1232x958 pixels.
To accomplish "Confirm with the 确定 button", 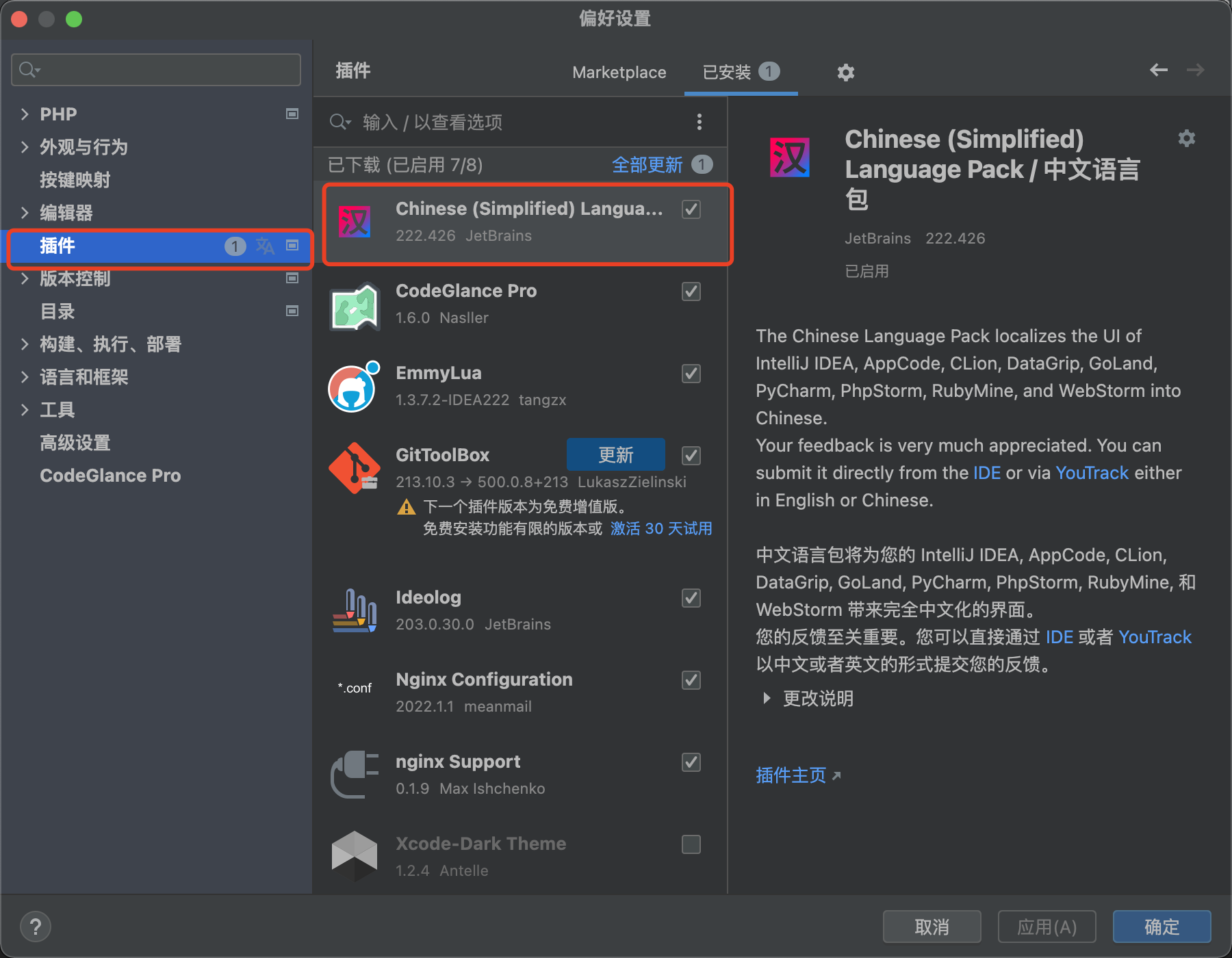I will coord(1162,927).
